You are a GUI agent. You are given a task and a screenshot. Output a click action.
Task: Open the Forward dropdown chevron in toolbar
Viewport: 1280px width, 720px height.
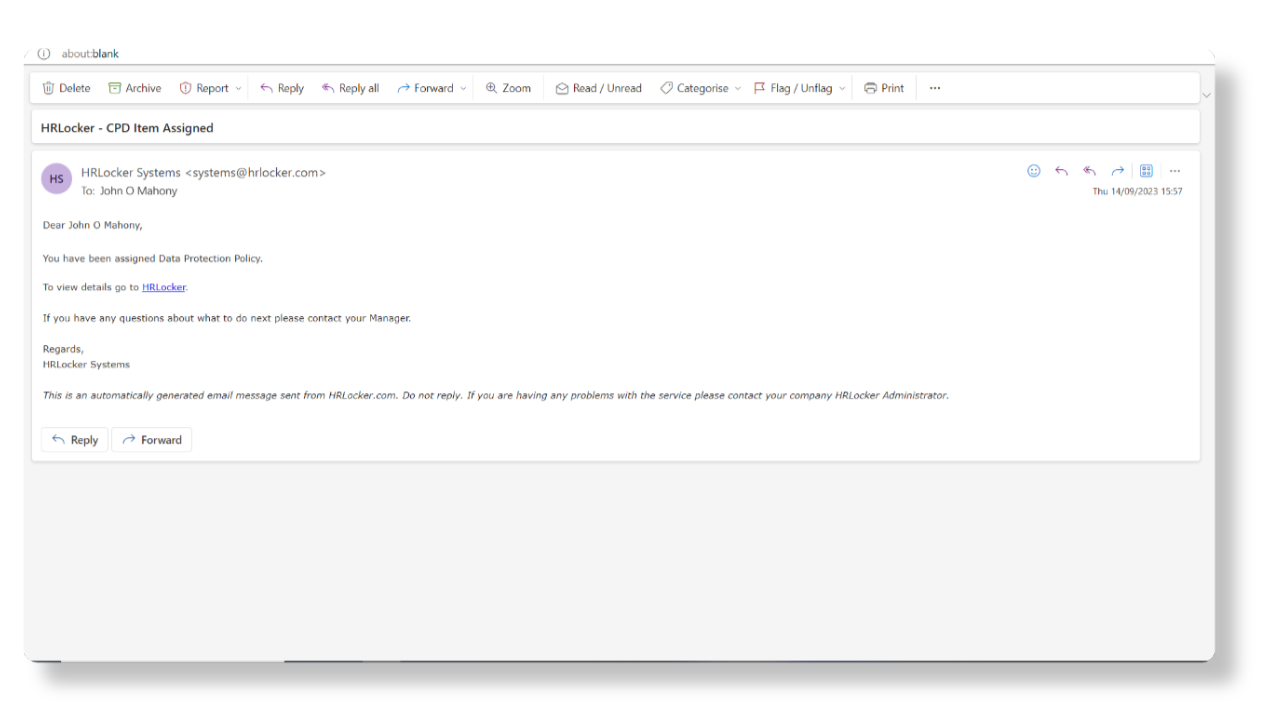click(x=463, y=88)
